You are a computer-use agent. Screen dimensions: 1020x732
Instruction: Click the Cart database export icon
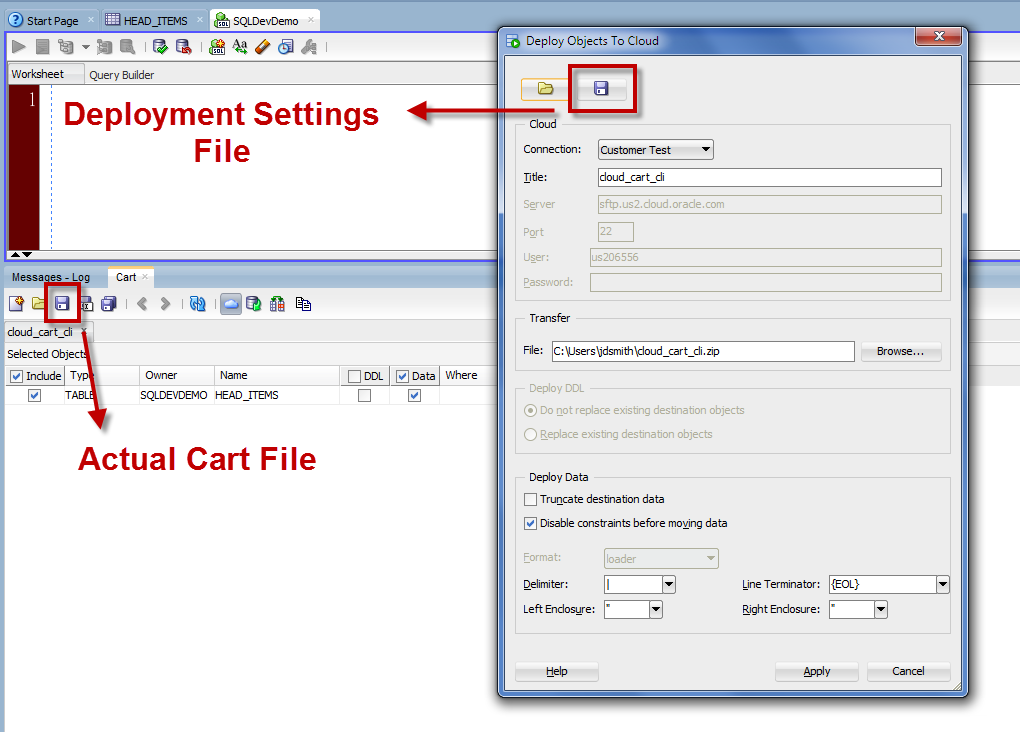click(254, 304)
